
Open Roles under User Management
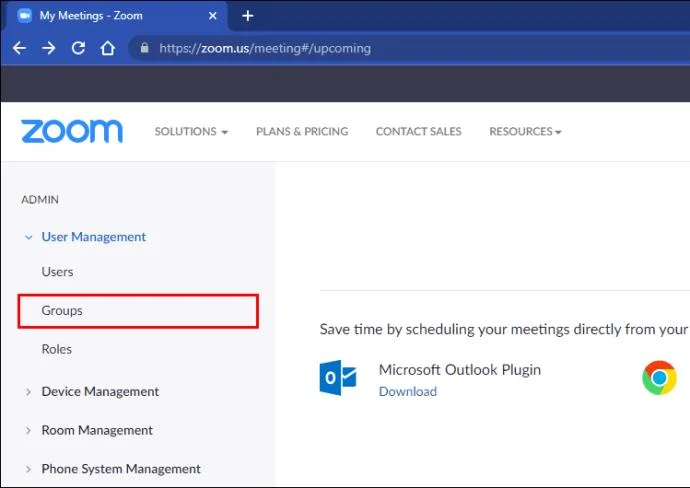pyautogui.click(x=56, y=349)
